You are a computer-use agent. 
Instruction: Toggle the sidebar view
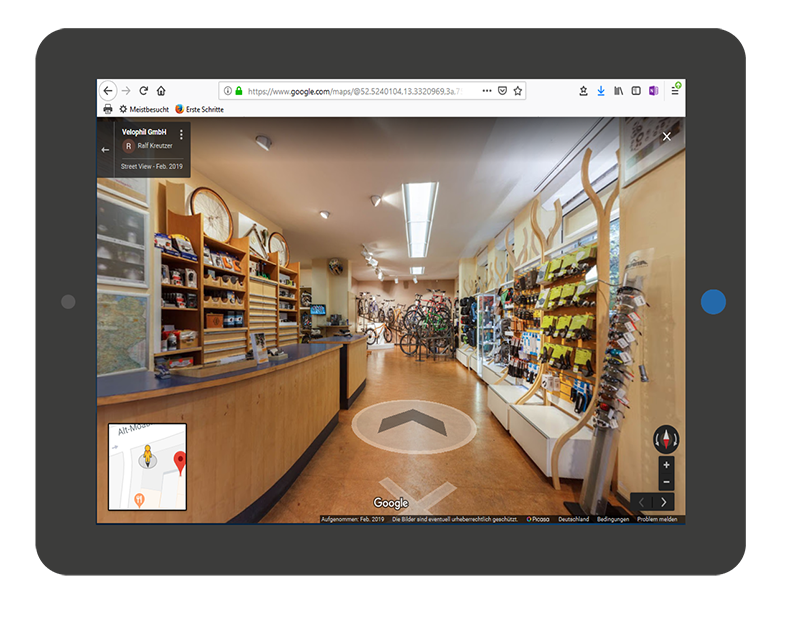[x=636, y=91]
